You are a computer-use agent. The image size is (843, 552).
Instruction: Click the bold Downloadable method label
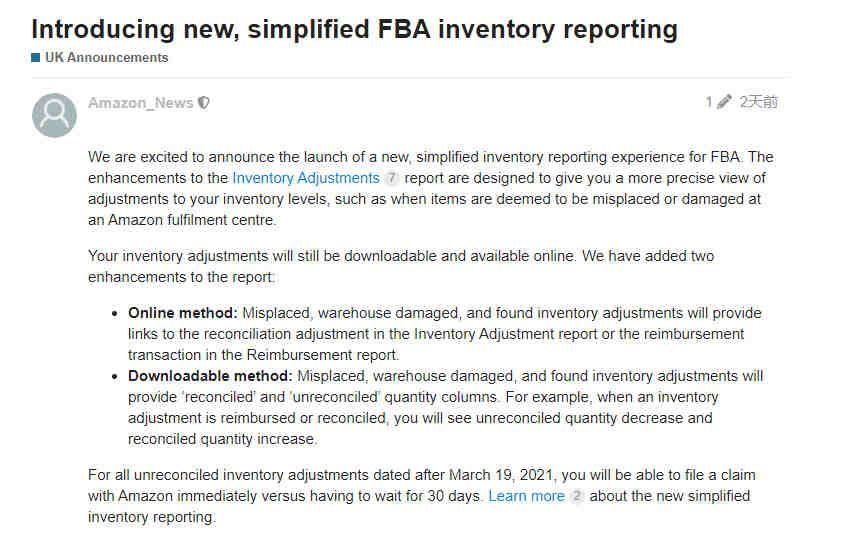pyautogui.click(x=210, y=376)
